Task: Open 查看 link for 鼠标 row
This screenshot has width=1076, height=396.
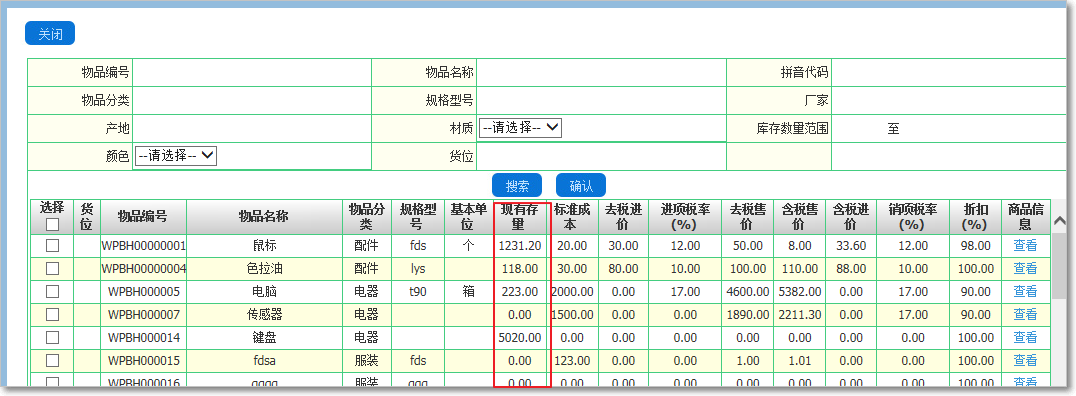Action: 1025,245
